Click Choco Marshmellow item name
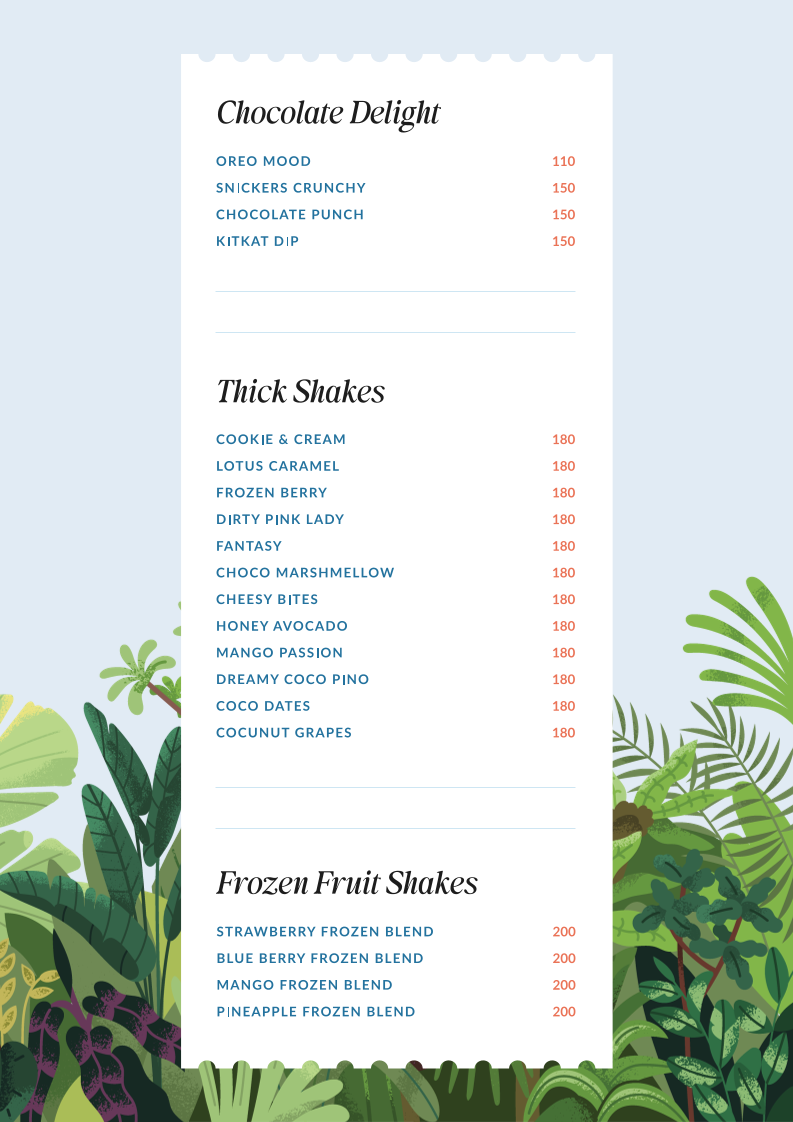793x1122 pixels. 305,573
